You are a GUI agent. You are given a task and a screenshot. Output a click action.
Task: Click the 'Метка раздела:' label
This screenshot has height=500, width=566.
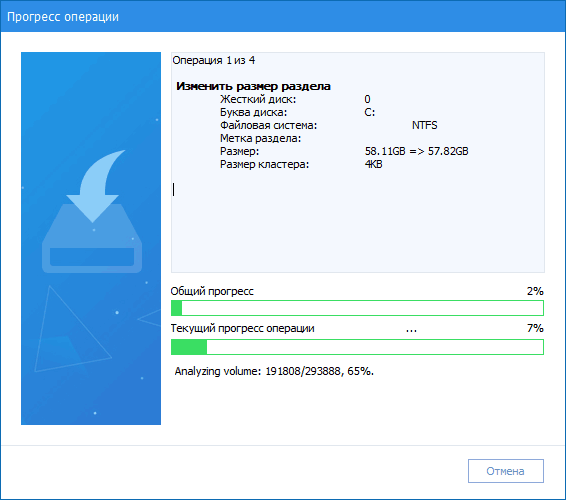(x=260, y=138)
